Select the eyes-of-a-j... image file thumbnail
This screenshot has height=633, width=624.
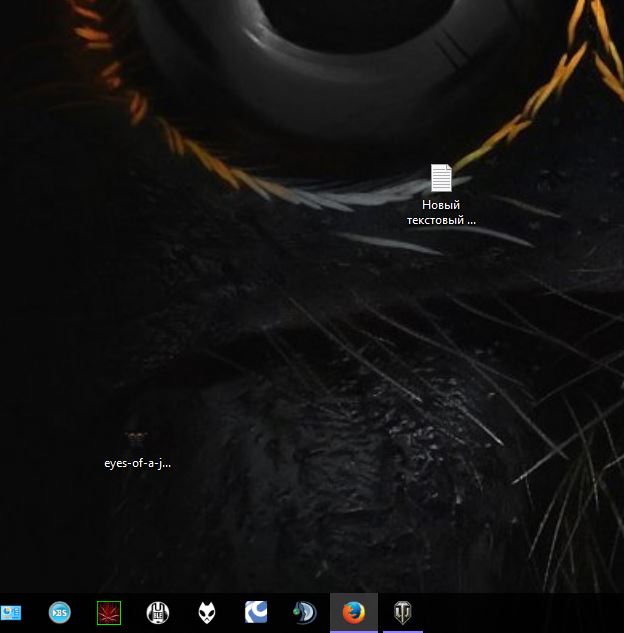point(137,440)
